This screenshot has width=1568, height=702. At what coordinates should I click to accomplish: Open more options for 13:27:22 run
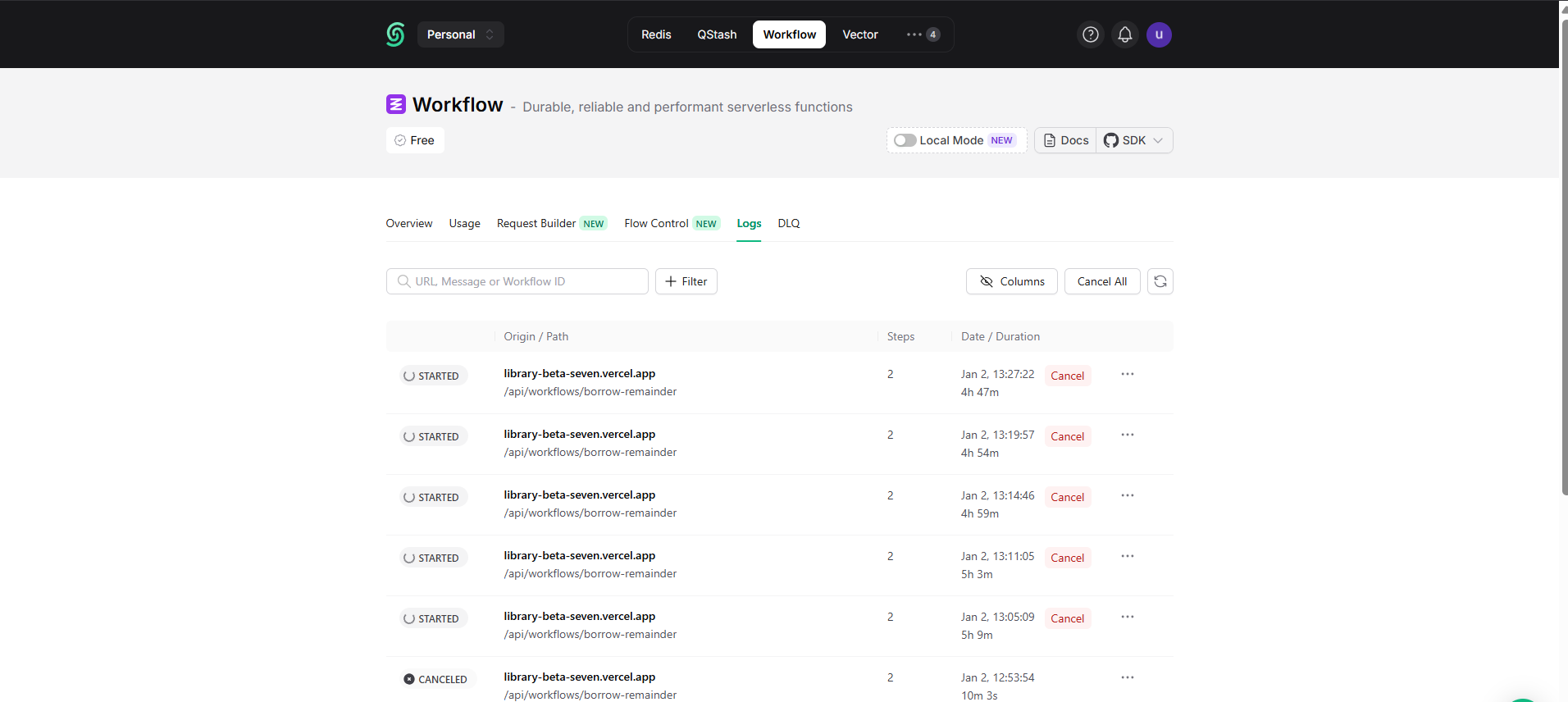(x=1128, y=374)
